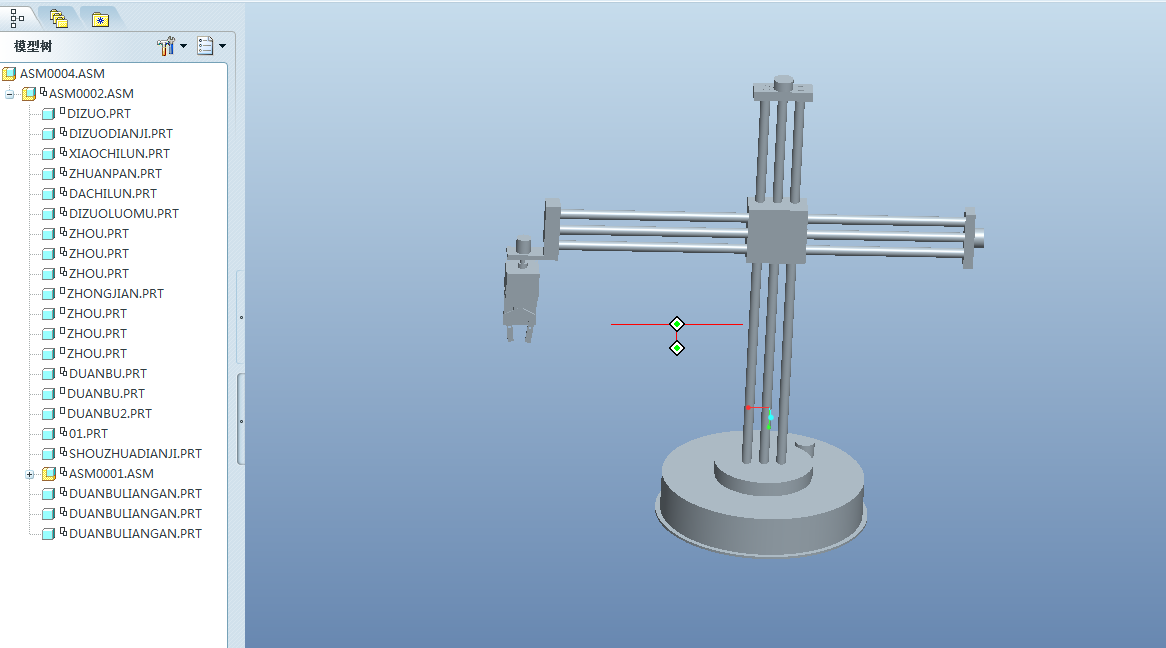Open the model tree tools hammer menu
1166x648 pixels.
172,46
